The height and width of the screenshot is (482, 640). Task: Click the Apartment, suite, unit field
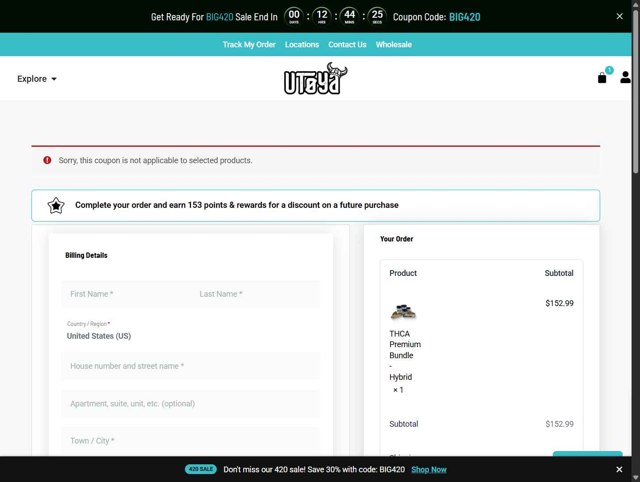click(191, 404)
